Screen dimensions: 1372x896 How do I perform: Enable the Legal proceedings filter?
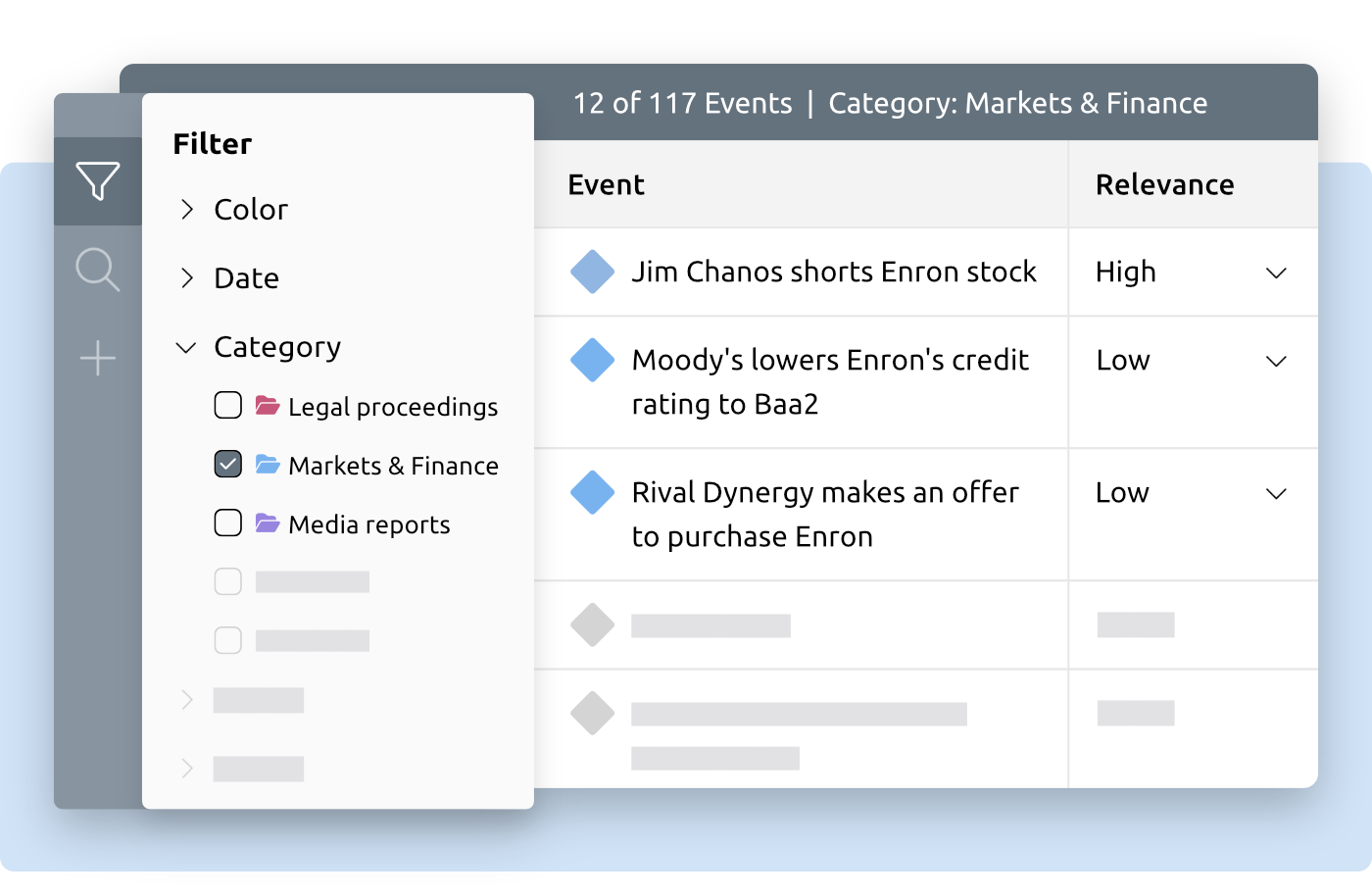coord(227,405)
